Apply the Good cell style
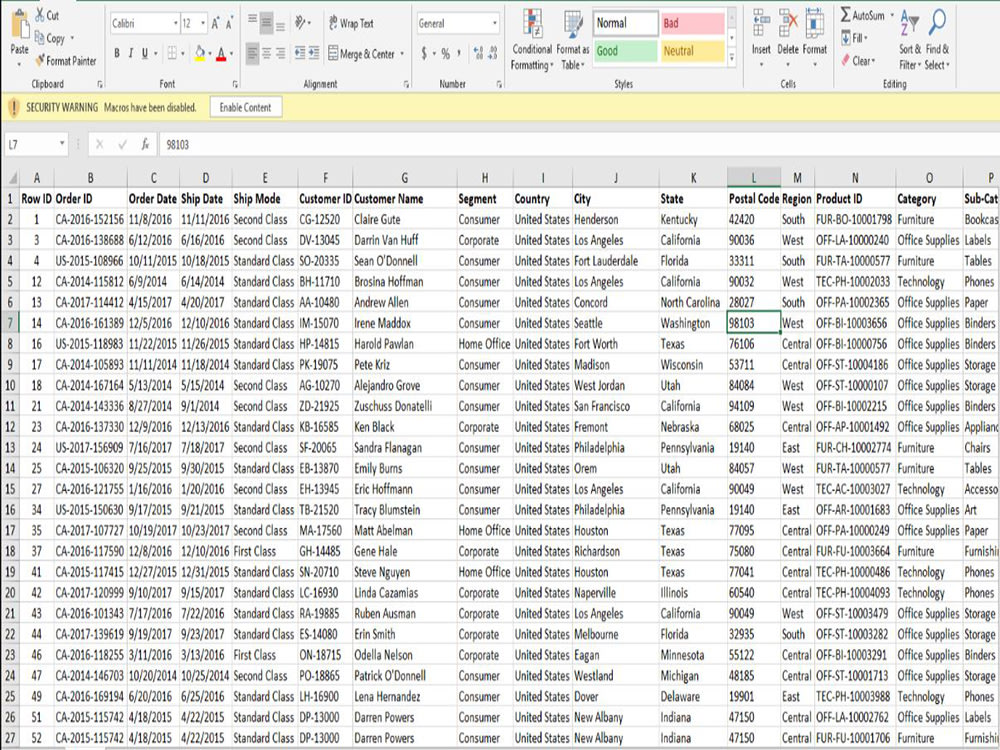 point(626,51)
